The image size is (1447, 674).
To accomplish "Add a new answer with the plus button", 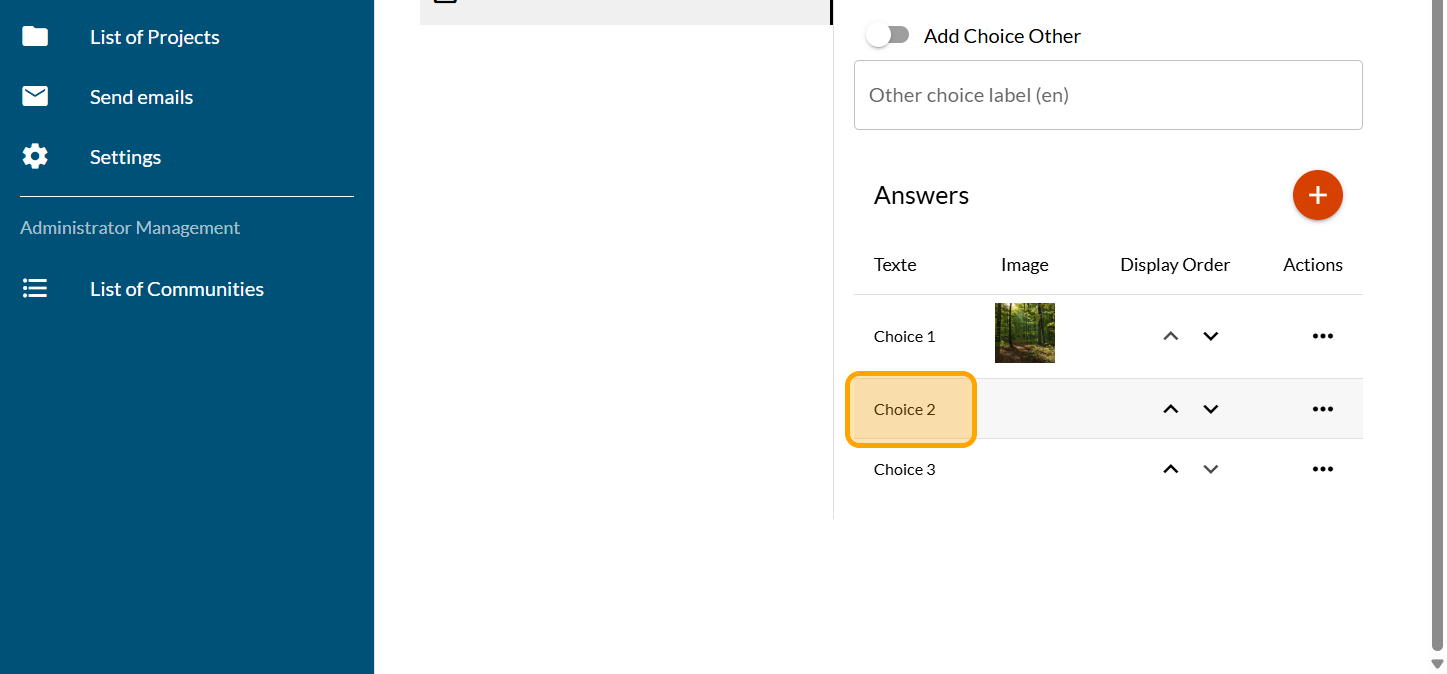I will click(x=1317, y=195).
